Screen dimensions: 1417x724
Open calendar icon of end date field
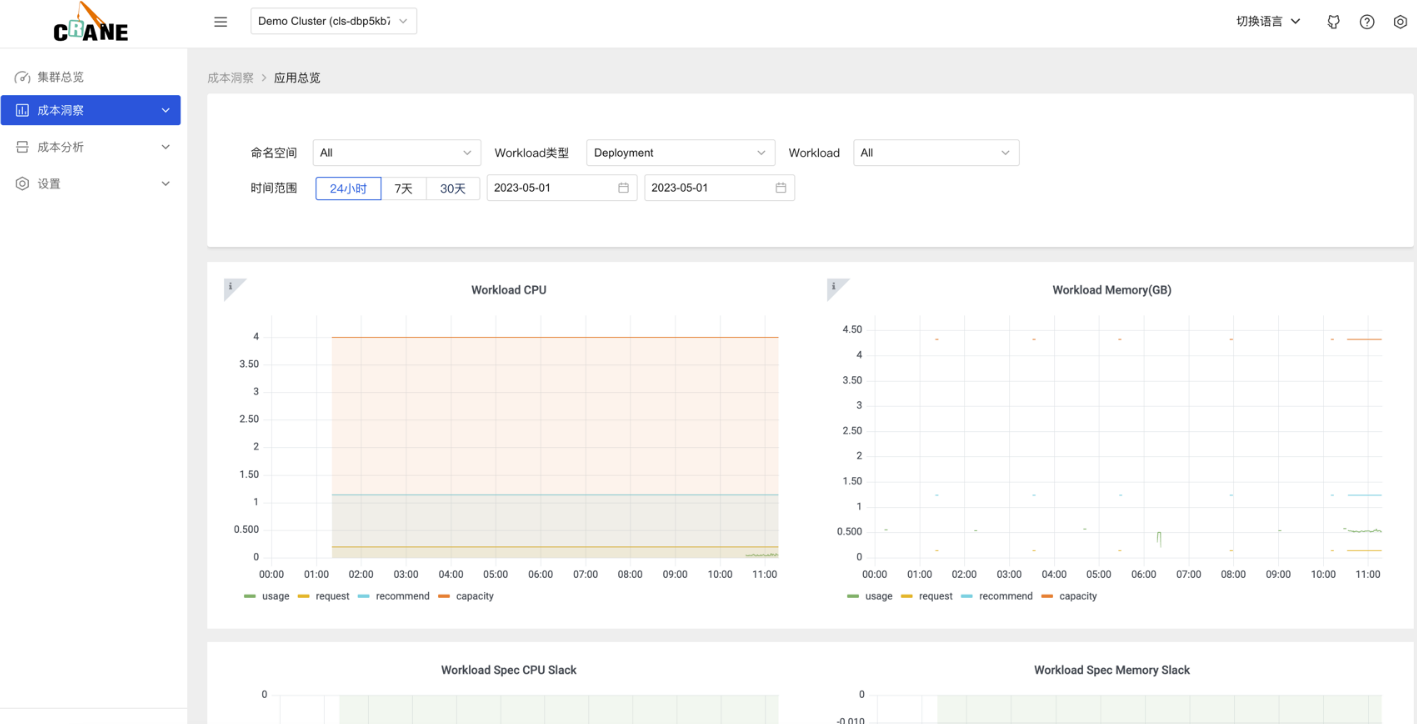coord(781,188)
